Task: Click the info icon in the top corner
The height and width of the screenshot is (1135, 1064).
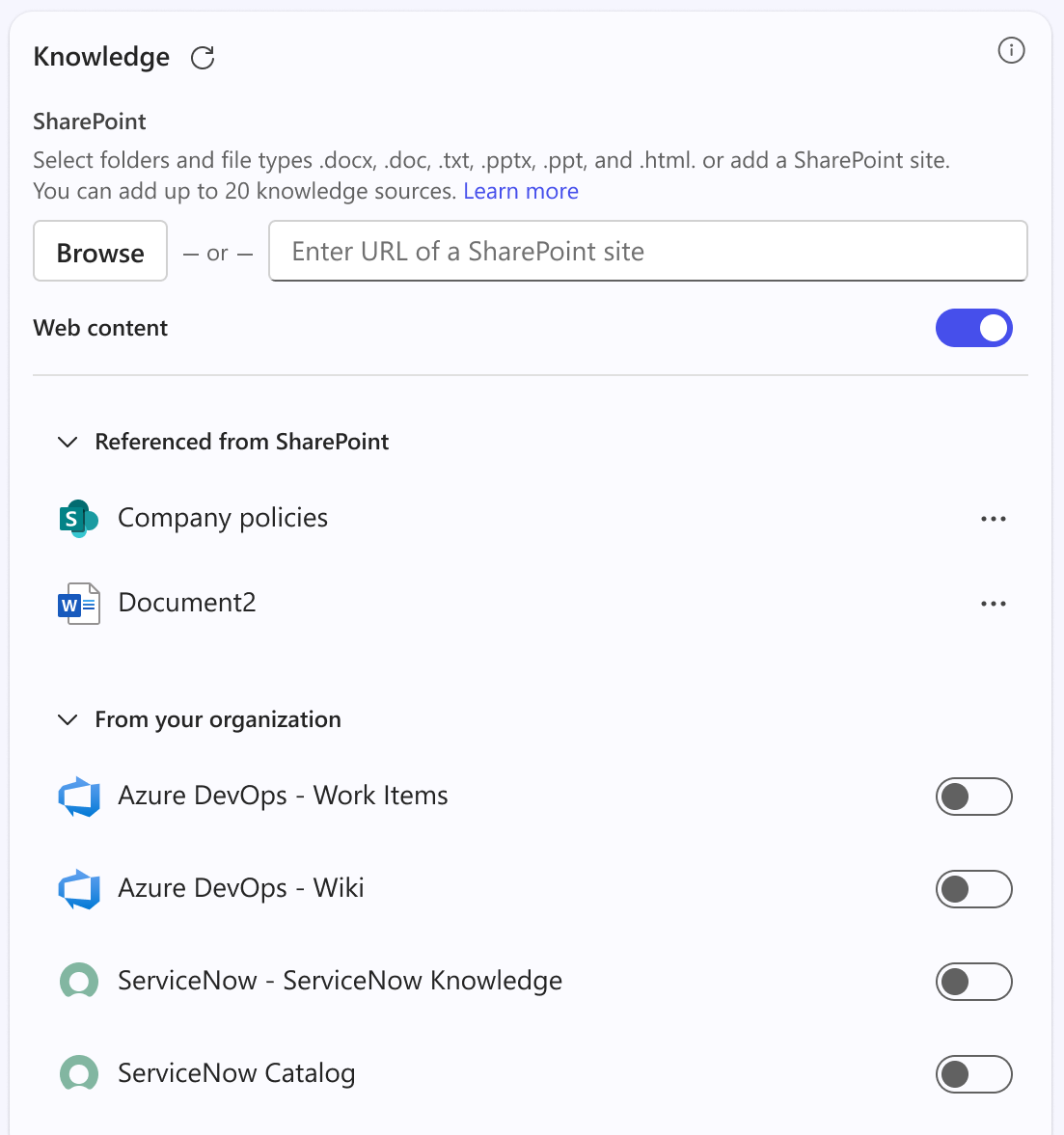Action: point(1010,50)
